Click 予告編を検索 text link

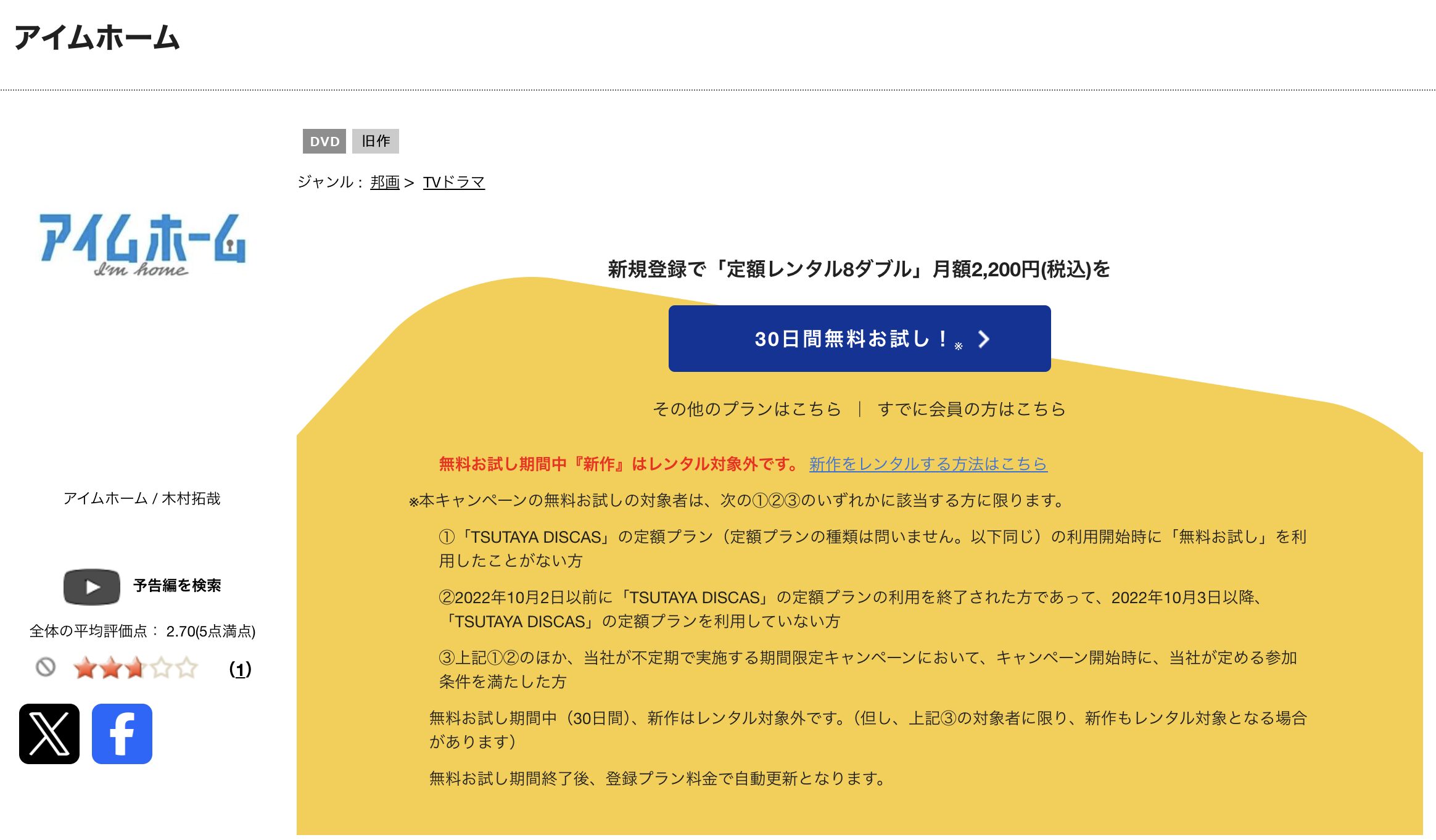point(177,585)
